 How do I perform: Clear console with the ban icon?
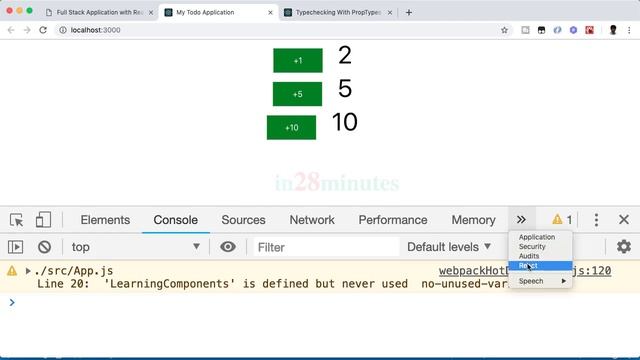[44, 247]
